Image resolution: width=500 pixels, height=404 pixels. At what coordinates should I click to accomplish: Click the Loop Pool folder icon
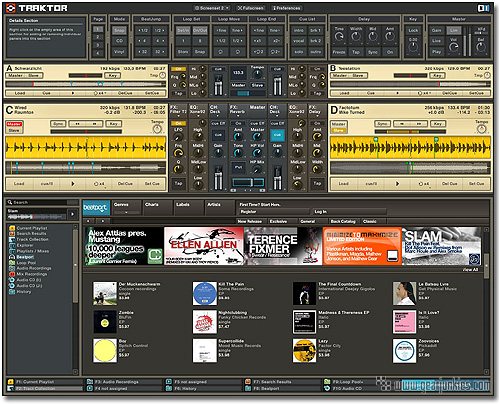click(x=12, y=263)
